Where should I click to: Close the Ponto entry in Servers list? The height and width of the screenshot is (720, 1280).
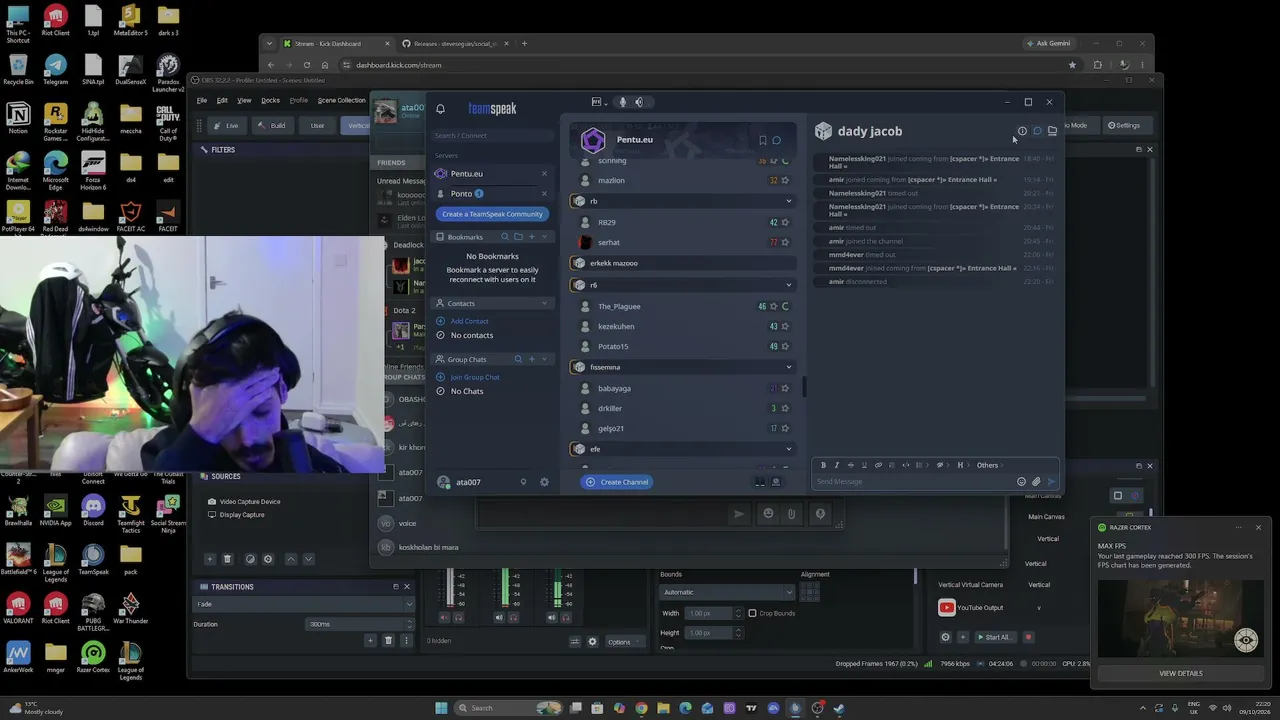click(x=544, y=194)
